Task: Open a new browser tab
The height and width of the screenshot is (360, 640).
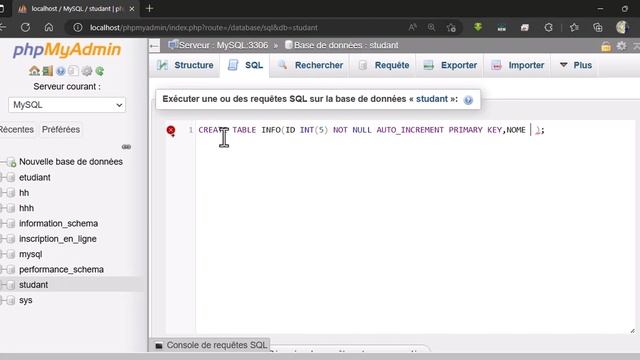Action: pyautogui.click(x=149, y=8)
